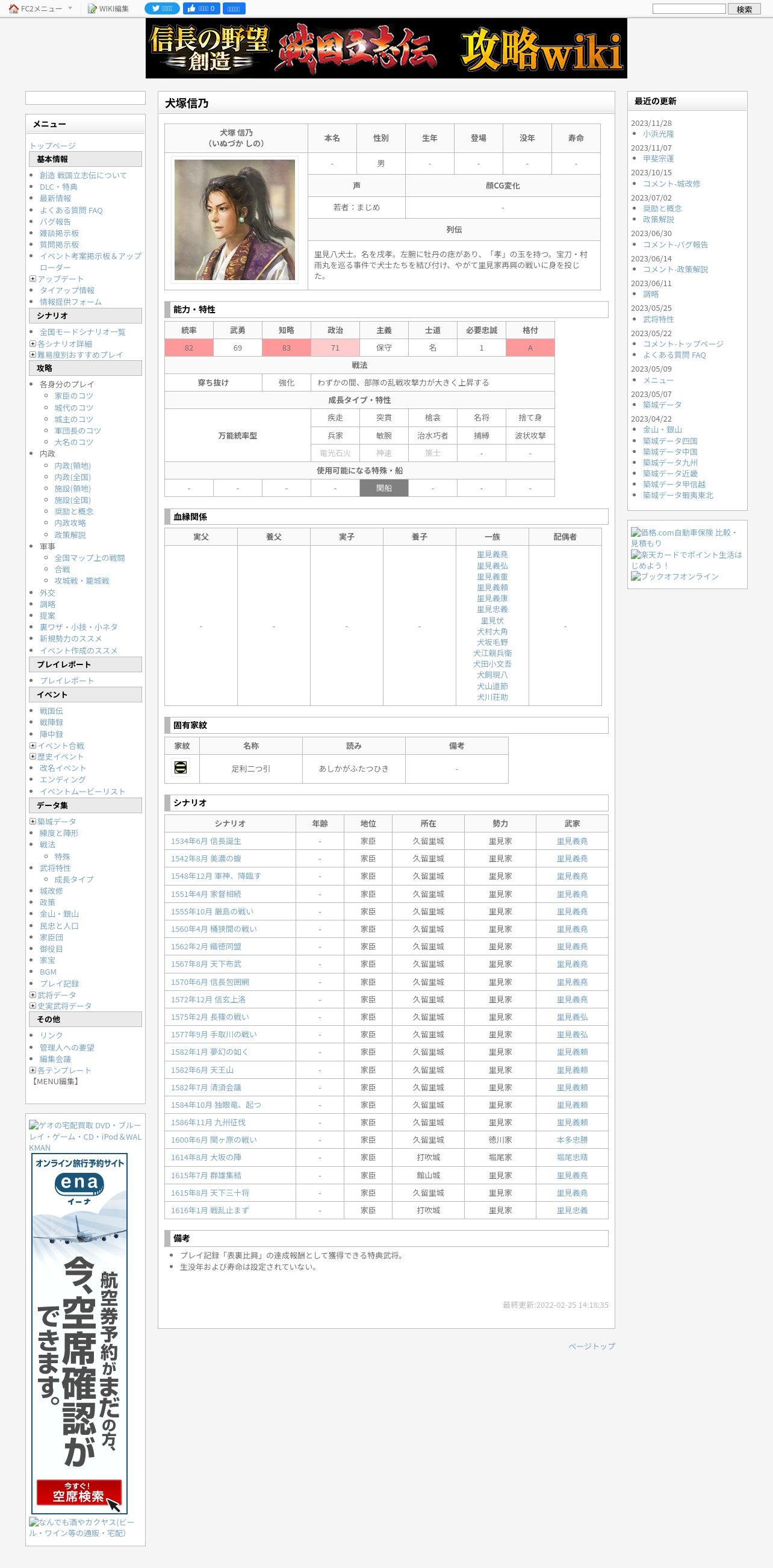Expand the 各テンプレート tree item
Screen dimensions: 773x1568
(33, 1070)
